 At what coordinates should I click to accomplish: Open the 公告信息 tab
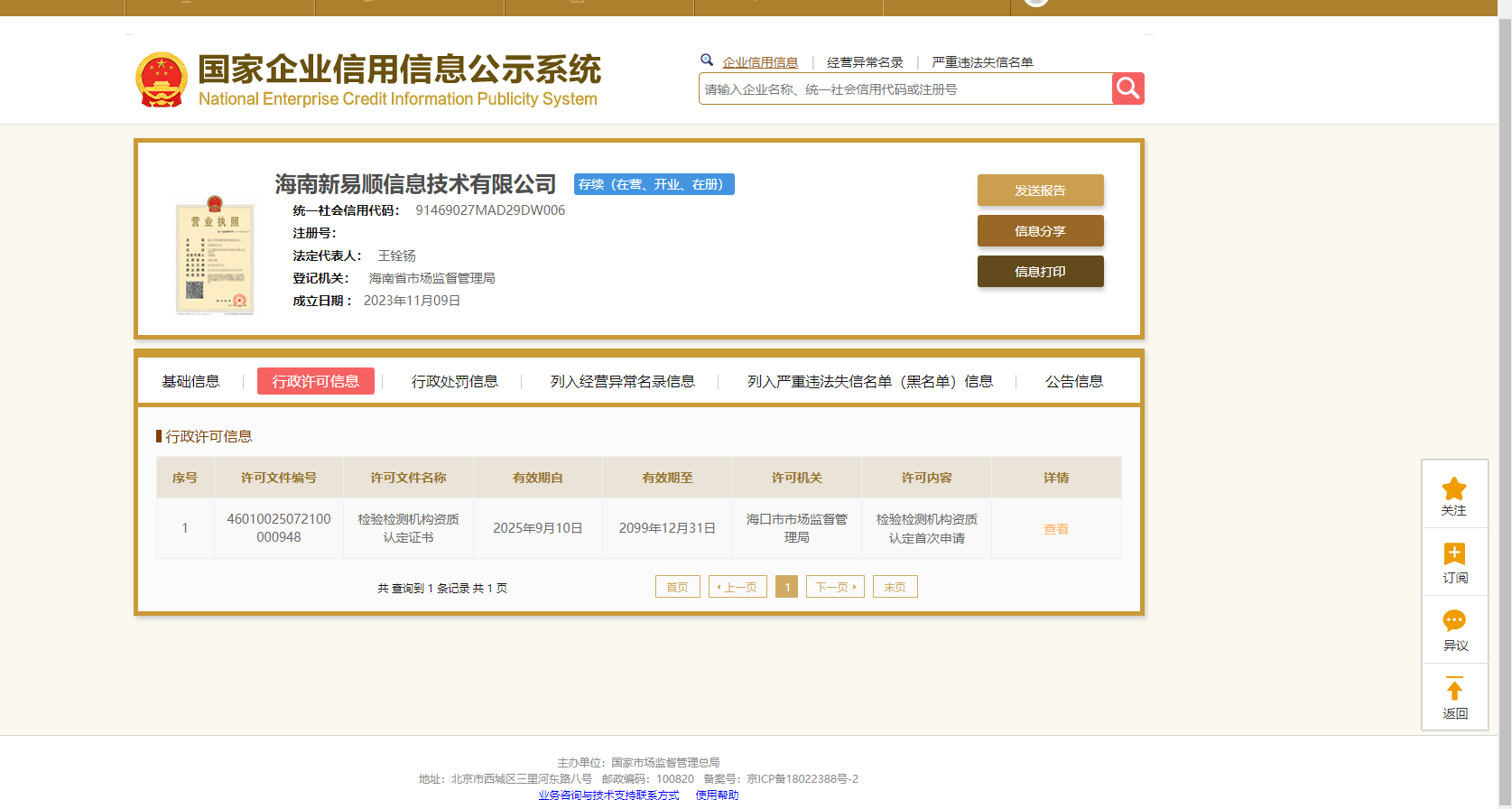pyautogui.click(x=1073, y=382)
